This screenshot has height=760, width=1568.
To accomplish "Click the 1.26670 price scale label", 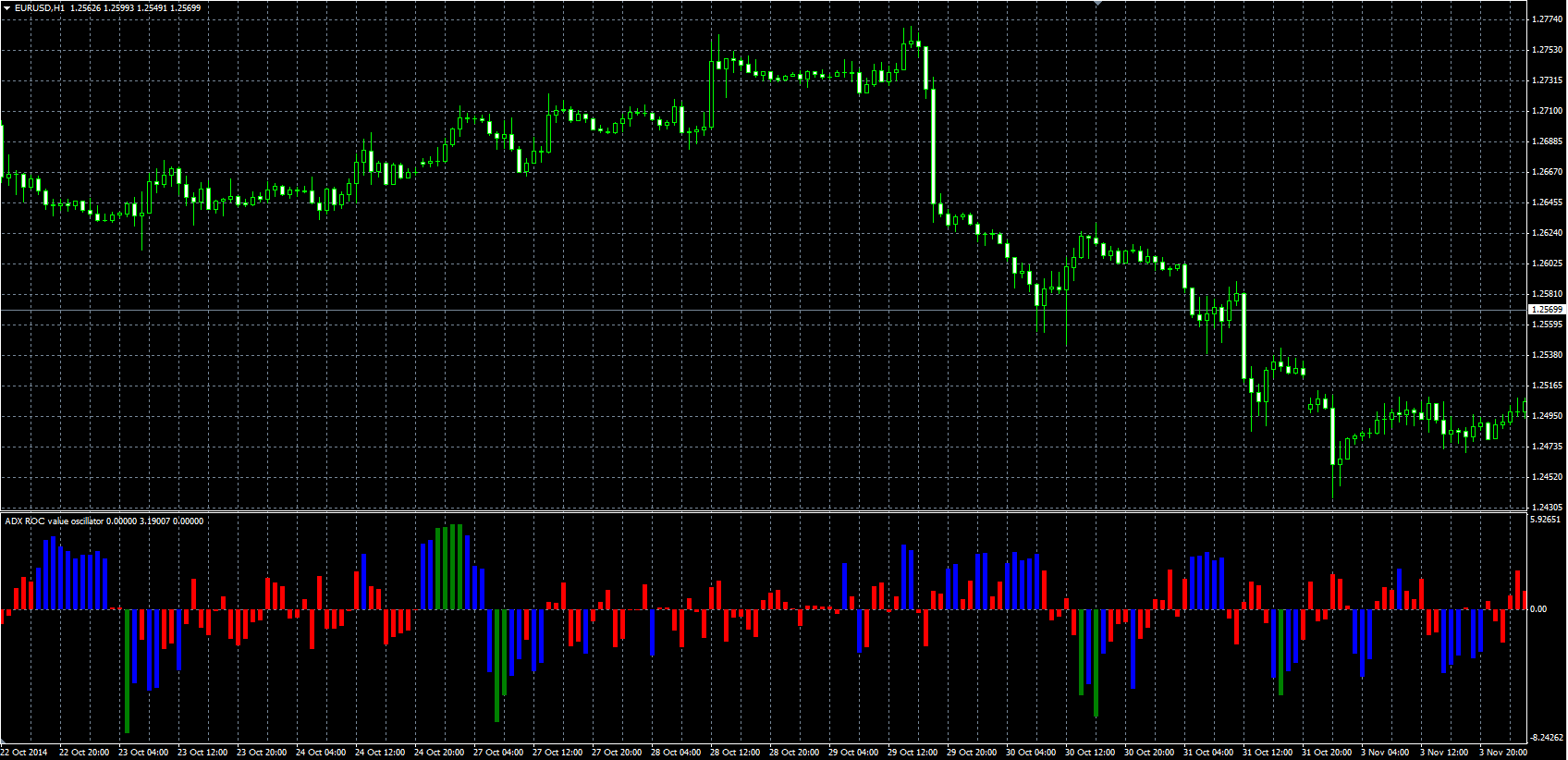I will [x=1548, y=172].
